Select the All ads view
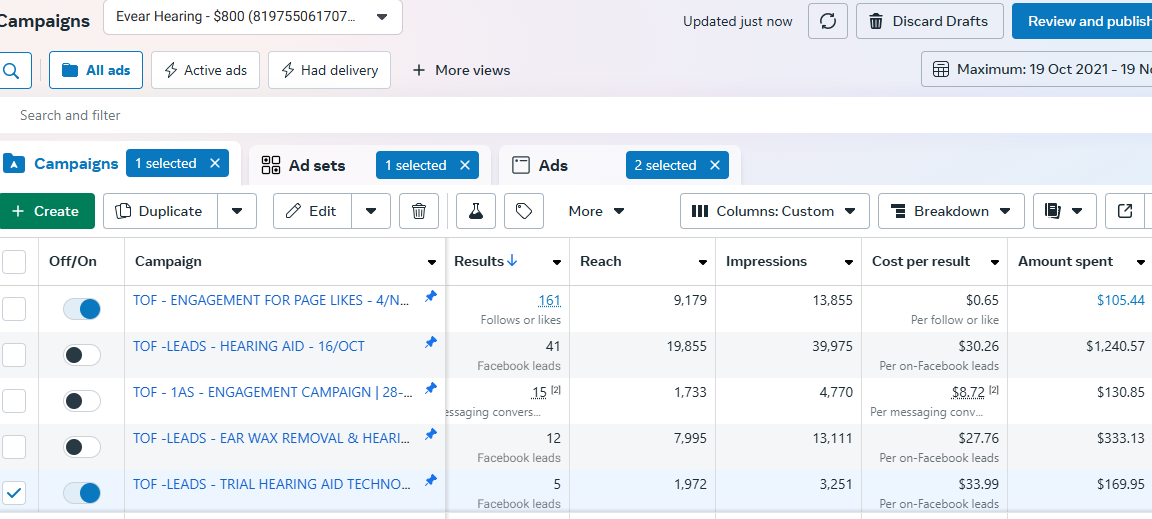The height and width of the screenshot is (519, 1152). pyautogui.click(x=96, y=70)
